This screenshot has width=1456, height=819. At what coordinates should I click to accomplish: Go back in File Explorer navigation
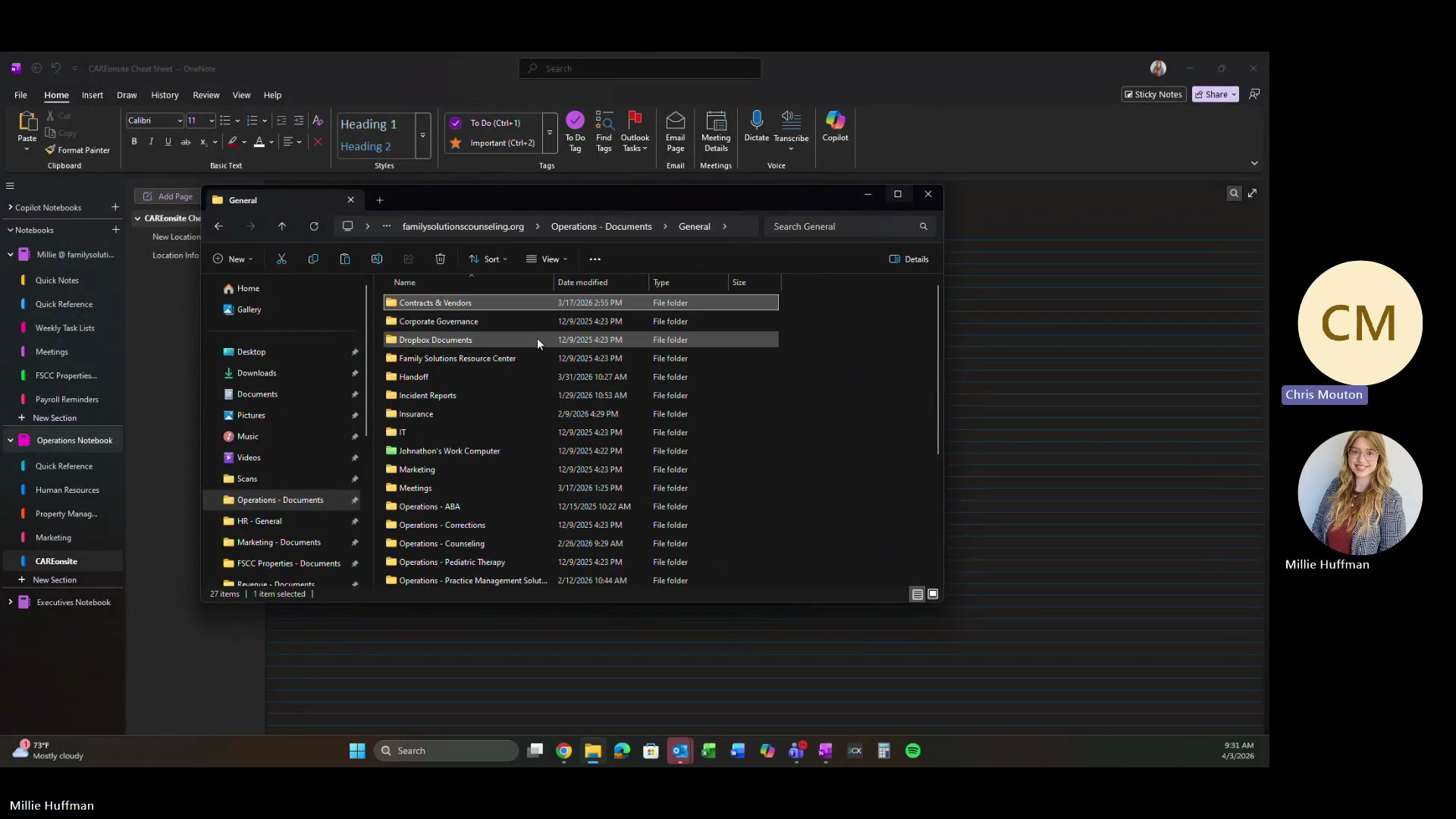pos(218,227)
